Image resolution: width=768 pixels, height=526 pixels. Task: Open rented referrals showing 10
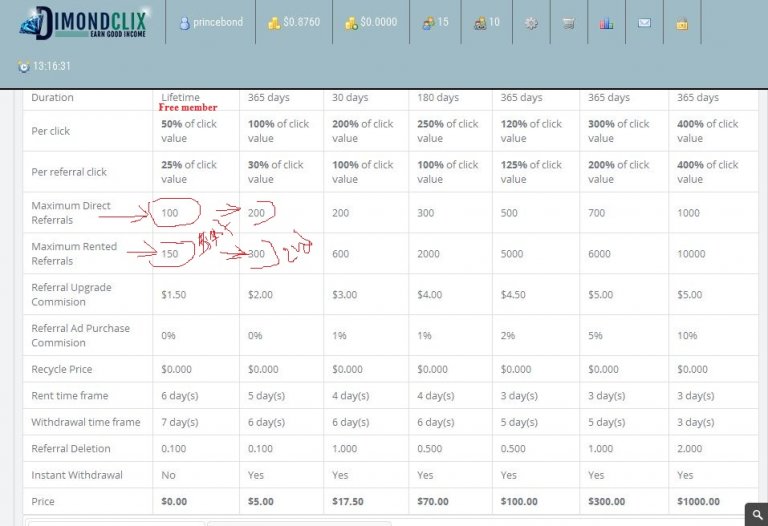point(487,22)
